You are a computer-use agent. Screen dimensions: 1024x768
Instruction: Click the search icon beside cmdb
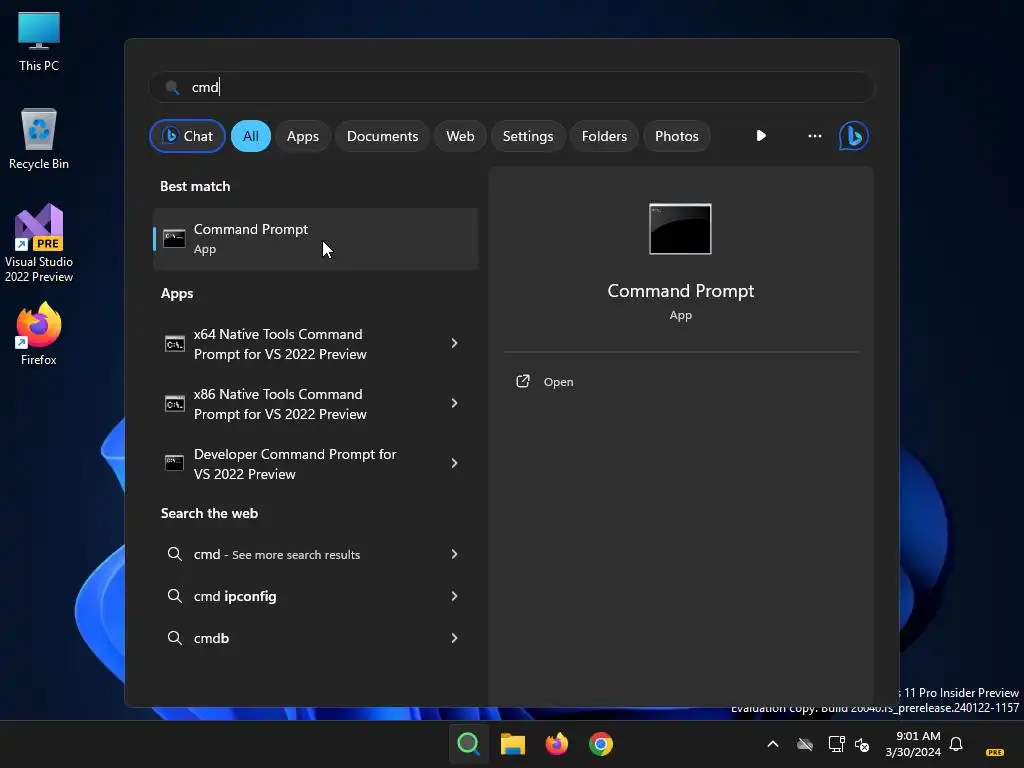[x=174, y=637]
